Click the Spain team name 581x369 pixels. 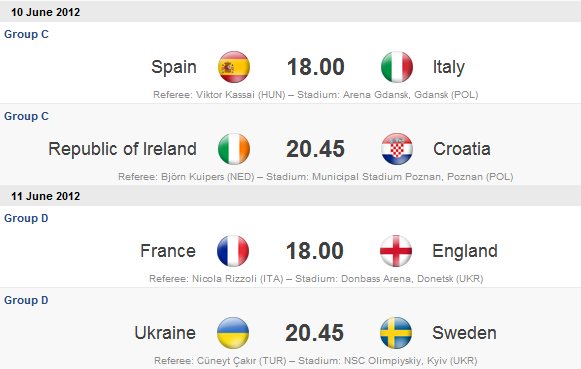click(x=174, y=67)
